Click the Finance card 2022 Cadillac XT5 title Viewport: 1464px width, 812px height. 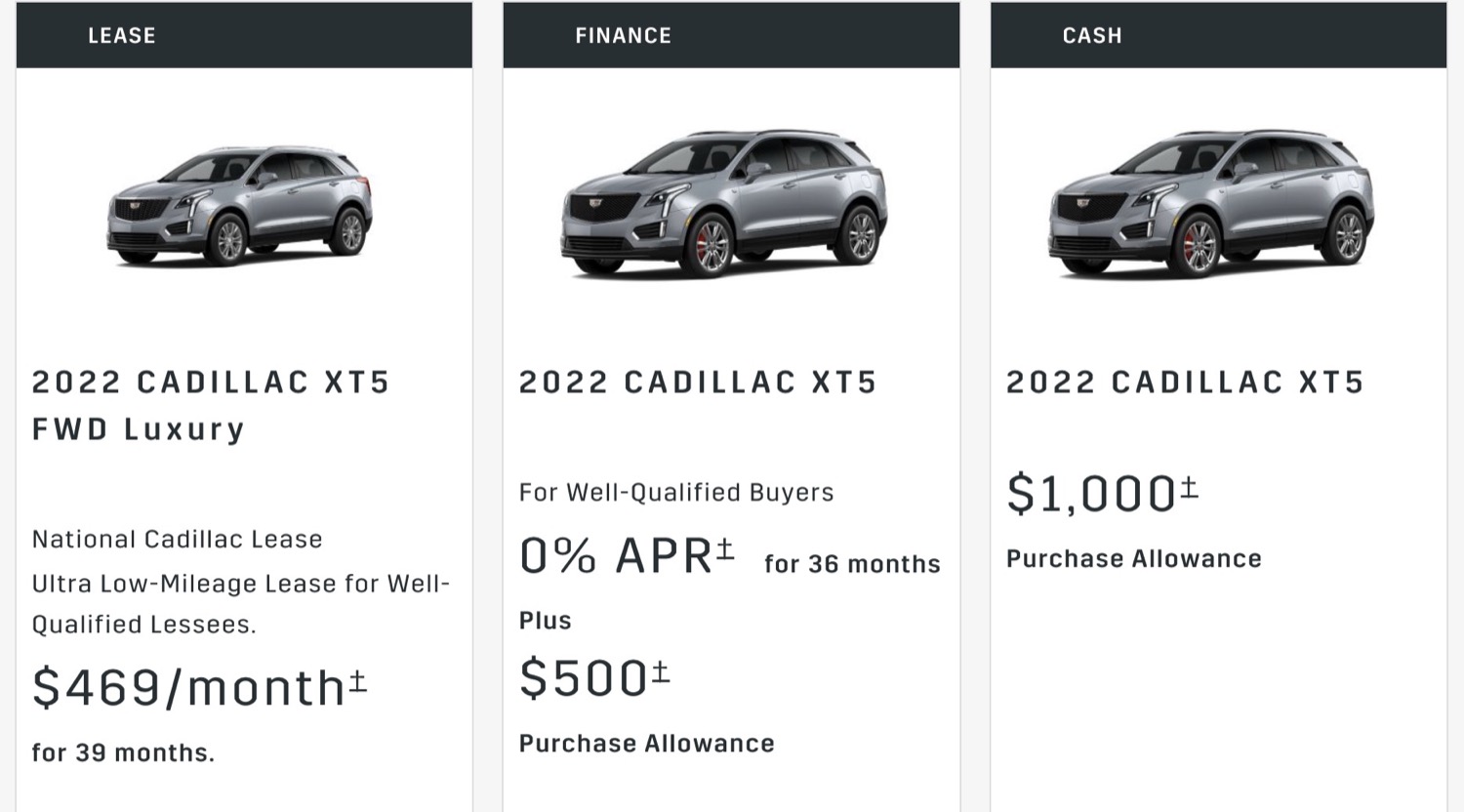coord(698,382)
